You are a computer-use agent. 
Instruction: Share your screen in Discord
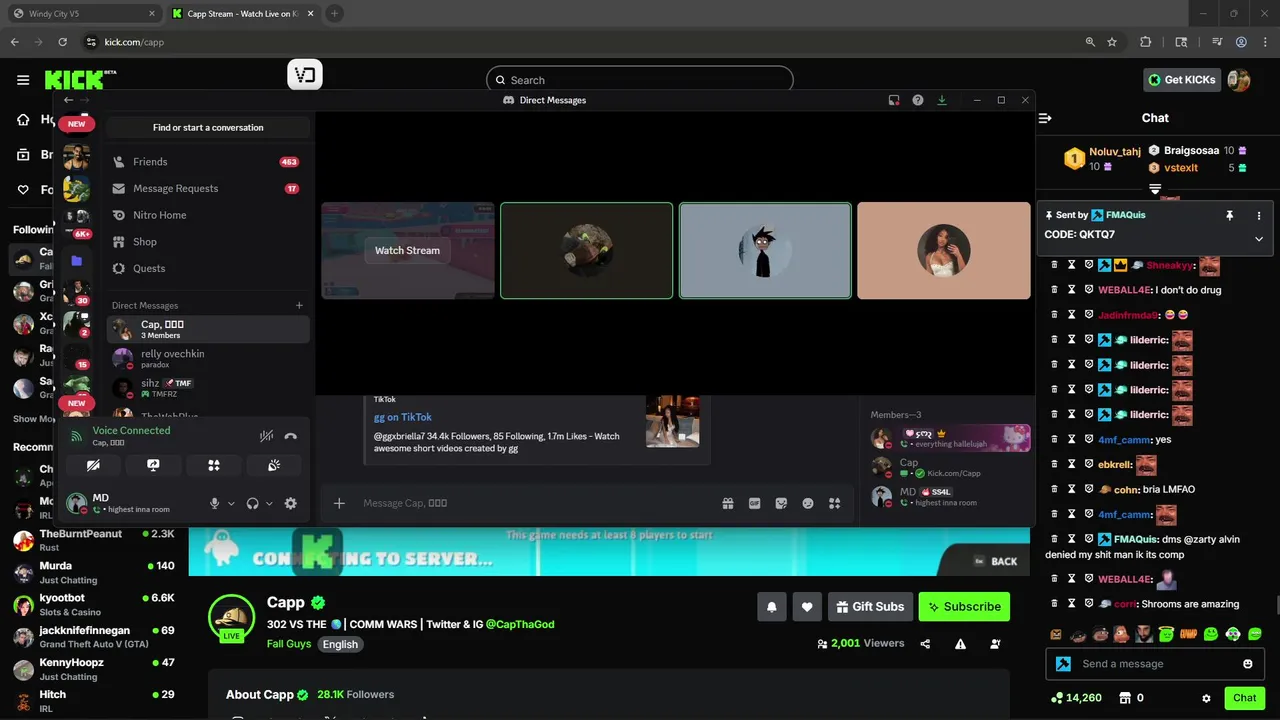point(153,465)
